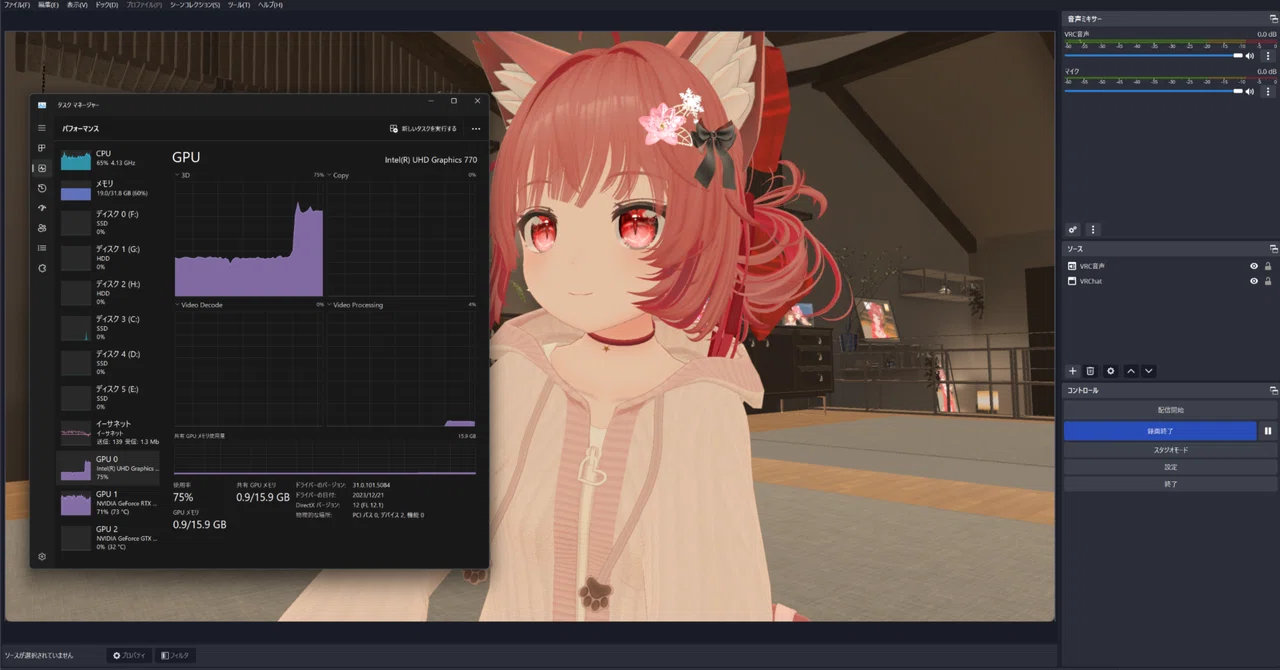Click 終了 to exit OBS
Viewport: 1280px width, 670px height.
coord(1170,484)
